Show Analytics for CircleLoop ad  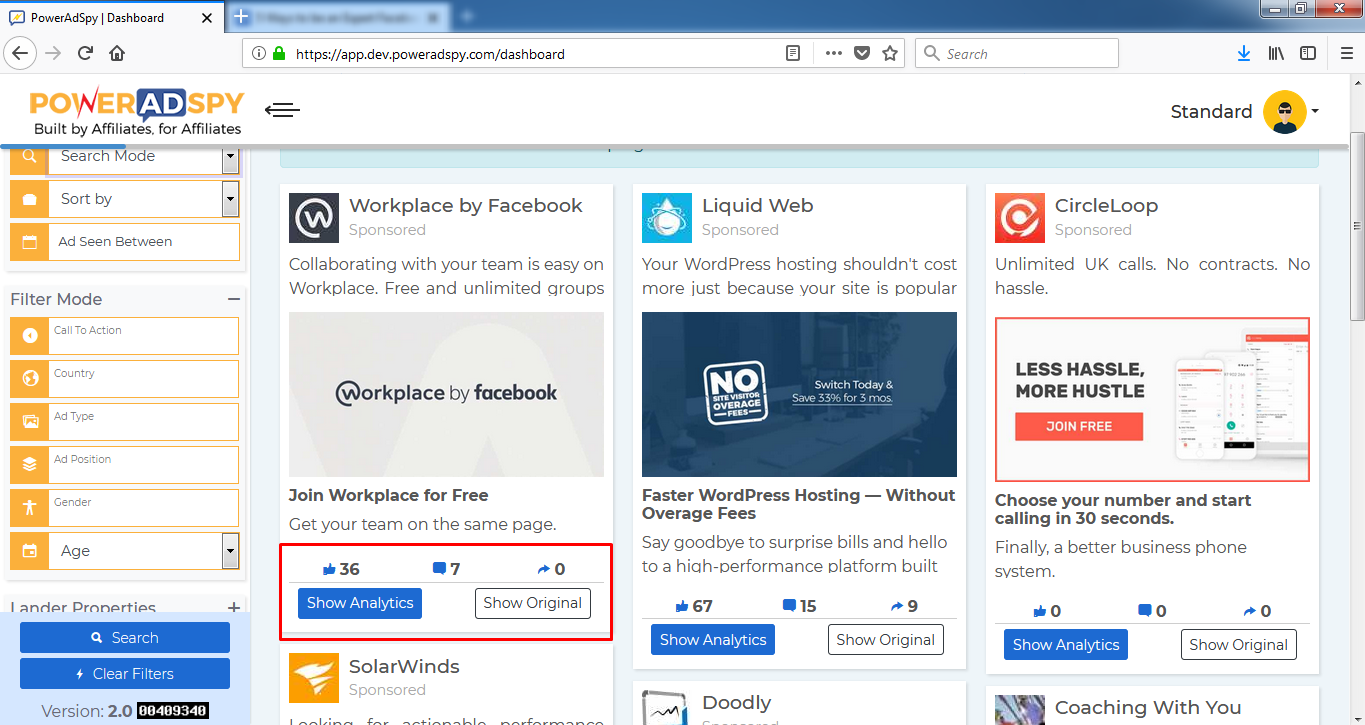point(1066,645)
